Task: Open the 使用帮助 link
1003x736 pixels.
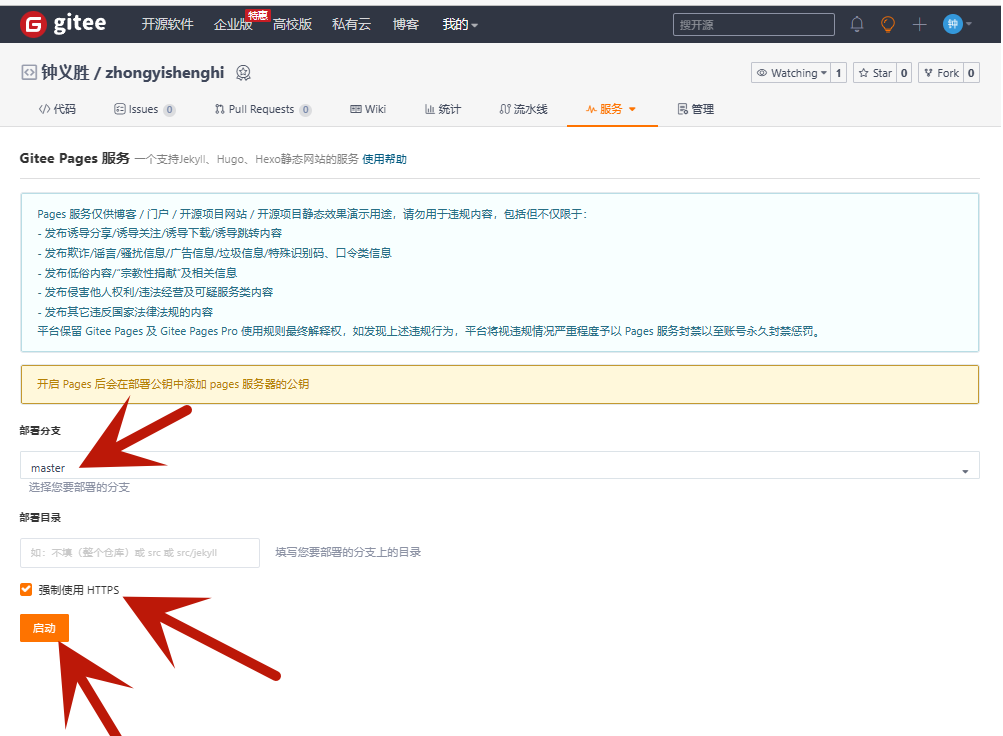Action: (x=384, y=159)
